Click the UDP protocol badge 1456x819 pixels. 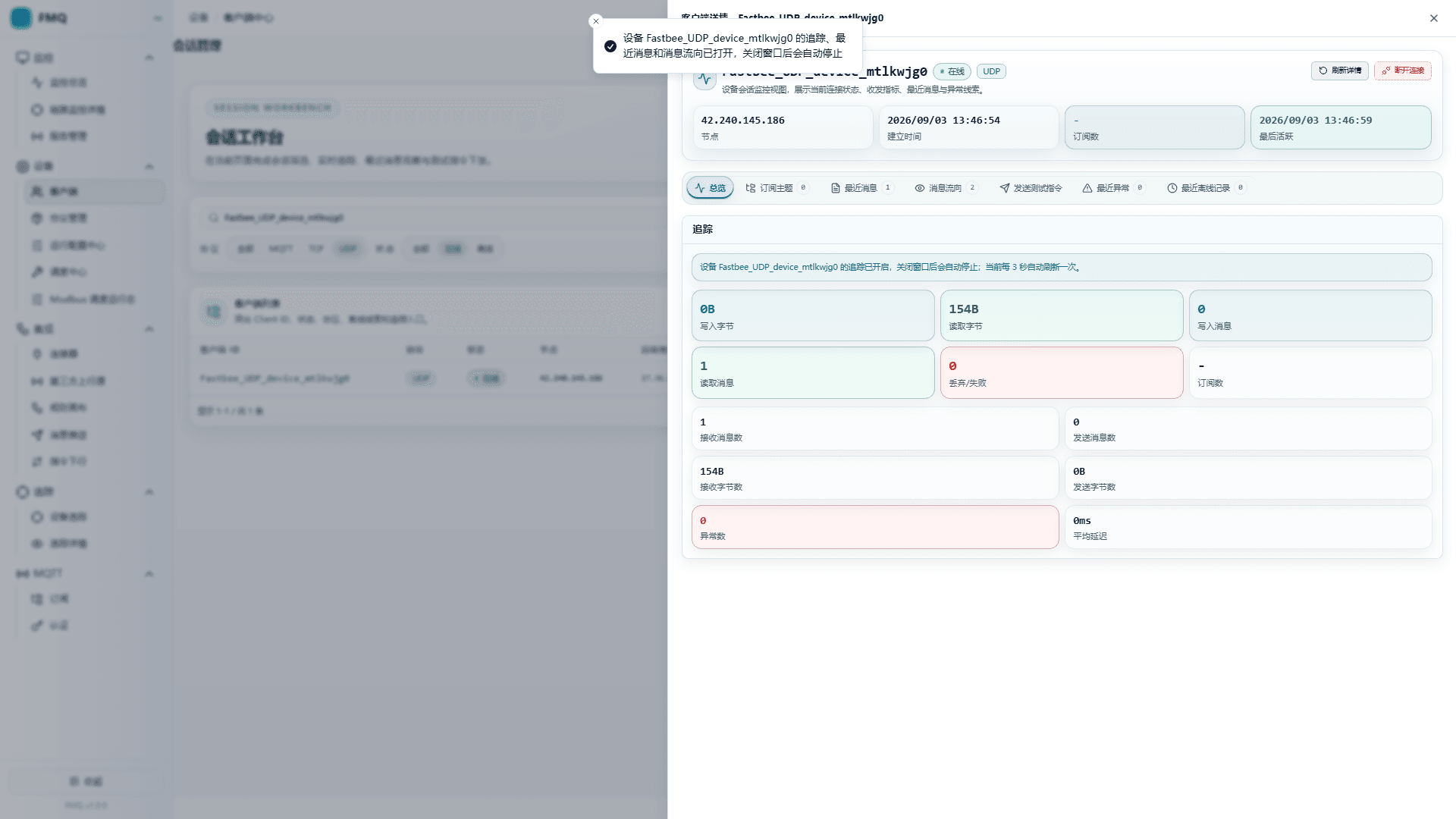(992, 71)
